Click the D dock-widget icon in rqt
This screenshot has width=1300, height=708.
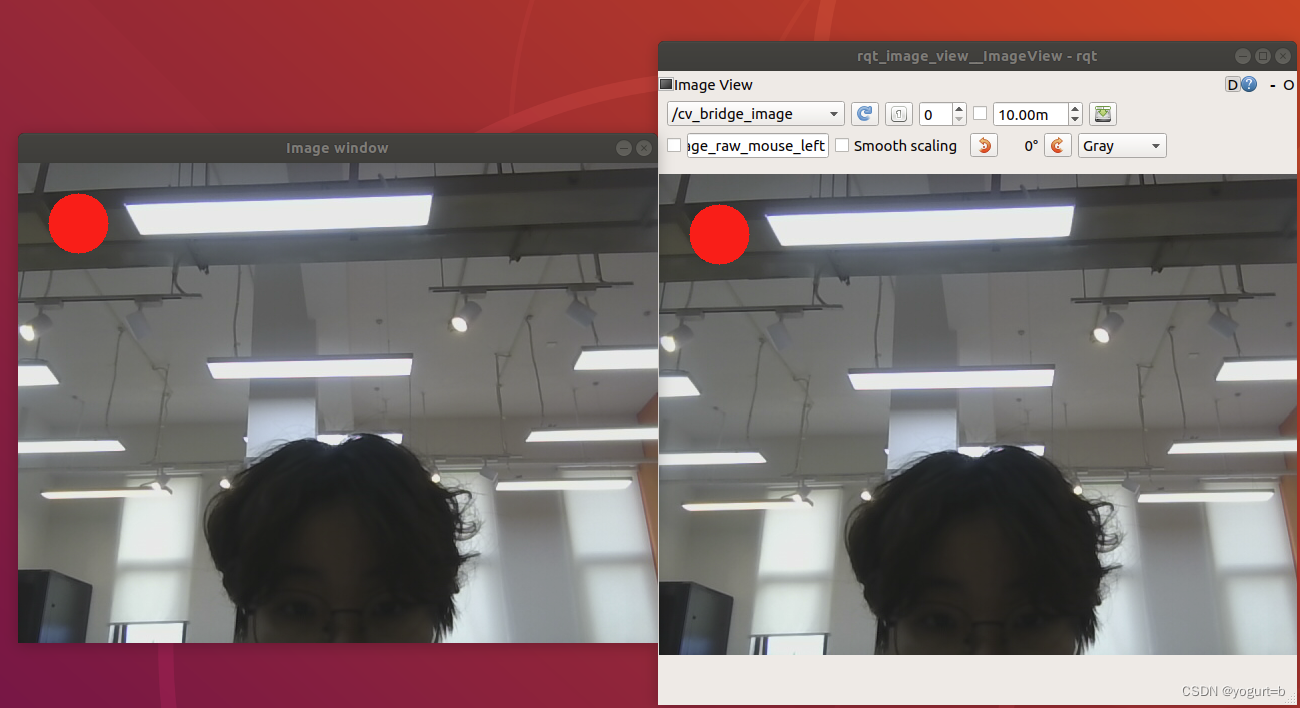(x=1232, y=85)
